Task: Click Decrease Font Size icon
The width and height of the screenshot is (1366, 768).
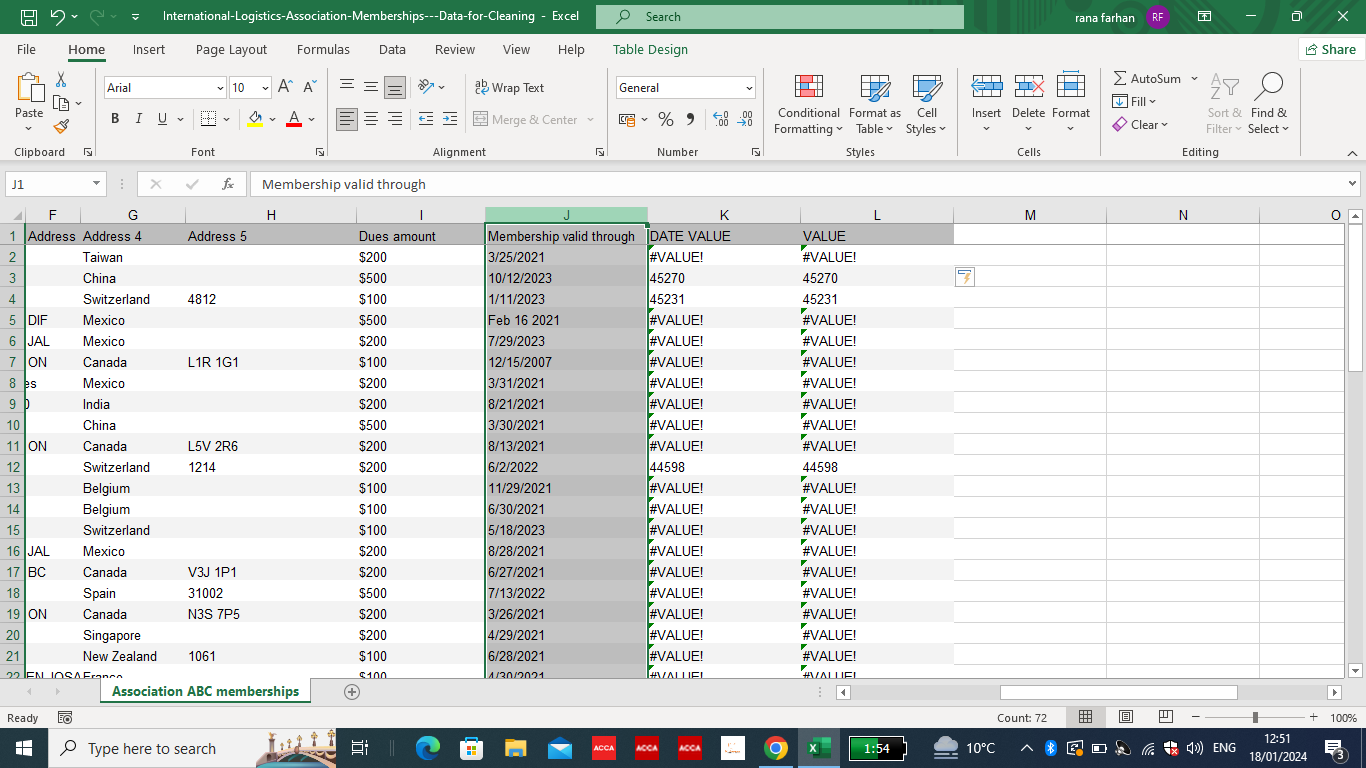Action: [310, 88]
